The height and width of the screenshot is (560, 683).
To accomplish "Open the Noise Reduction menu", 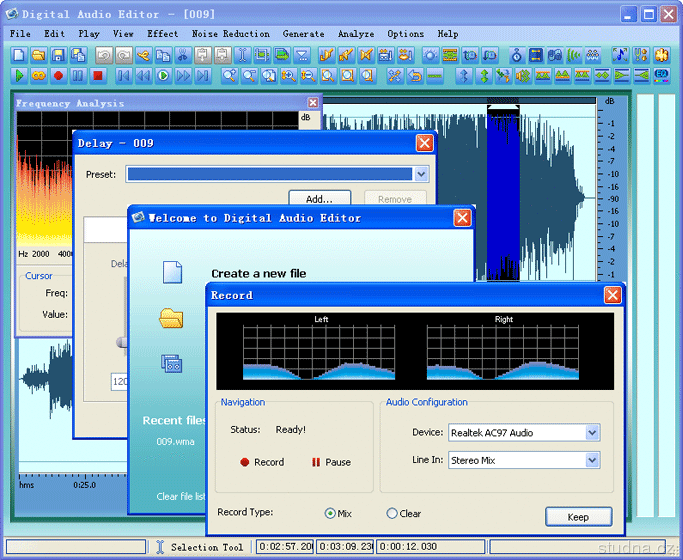I will 231,34.
